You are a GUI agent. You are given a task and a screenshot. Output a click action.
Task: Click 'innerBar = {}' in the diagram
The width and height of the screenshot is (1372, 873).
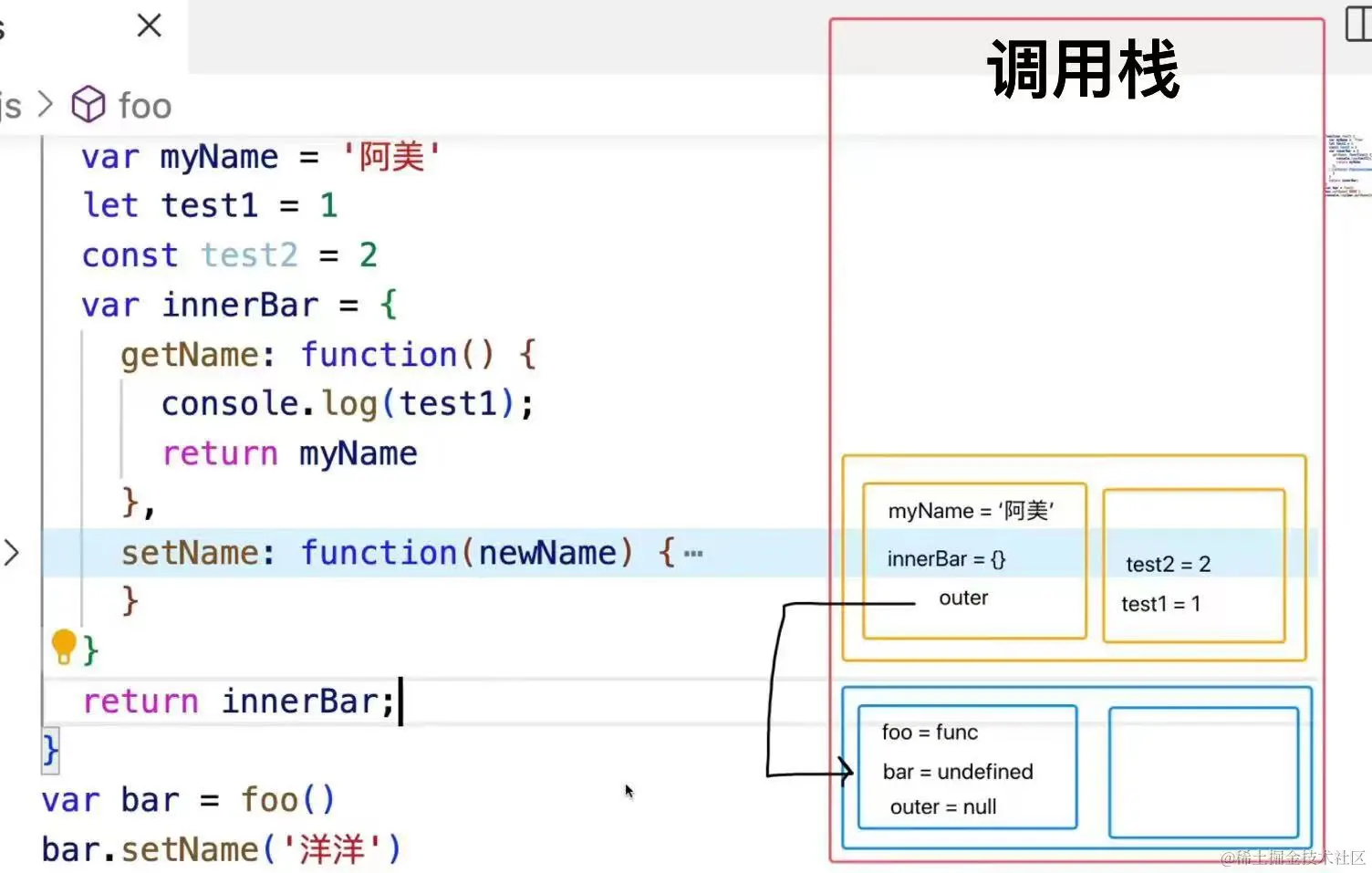click(x=947, y=558)
